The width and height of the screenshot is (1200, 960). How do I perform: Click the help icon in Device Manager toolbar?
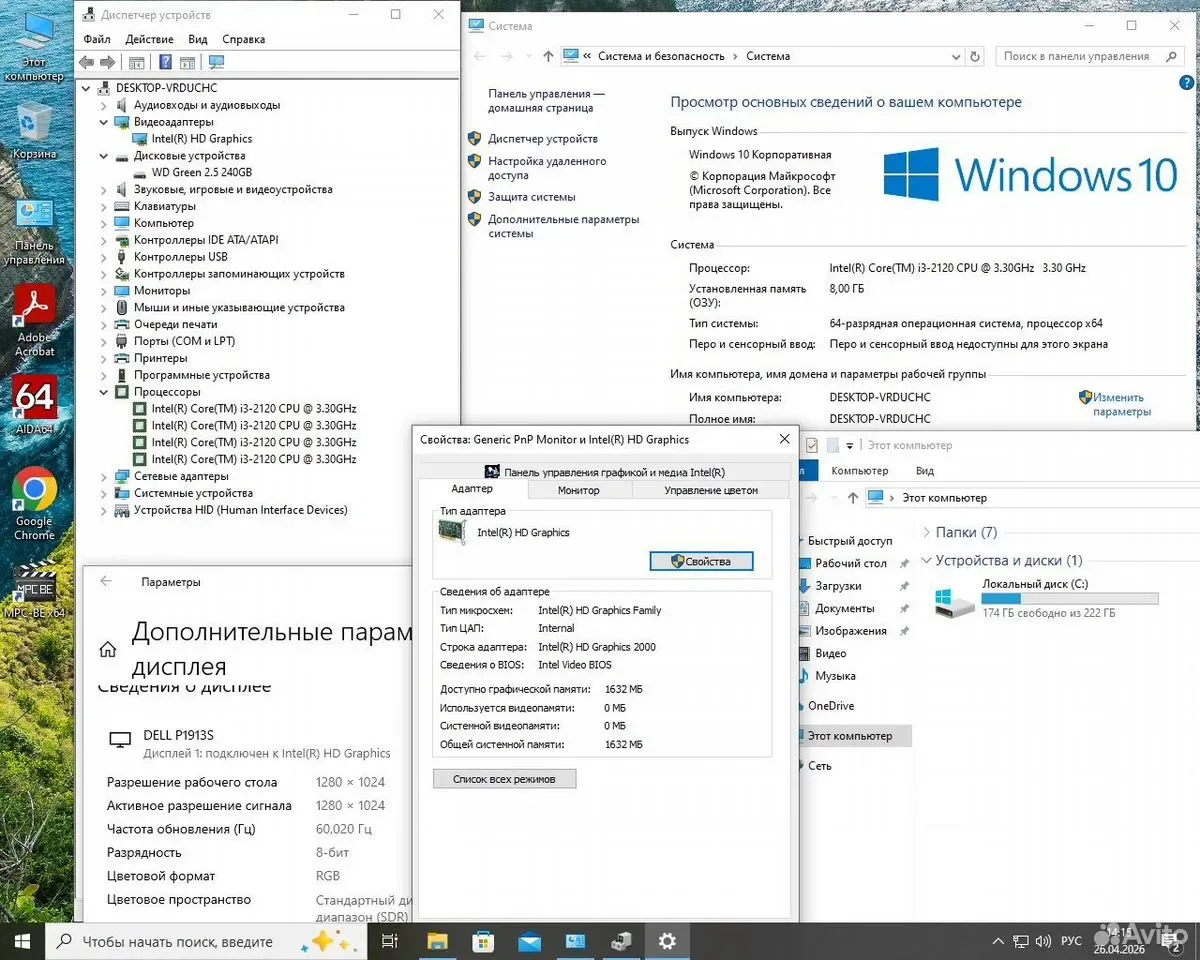(x=165, y=62)
